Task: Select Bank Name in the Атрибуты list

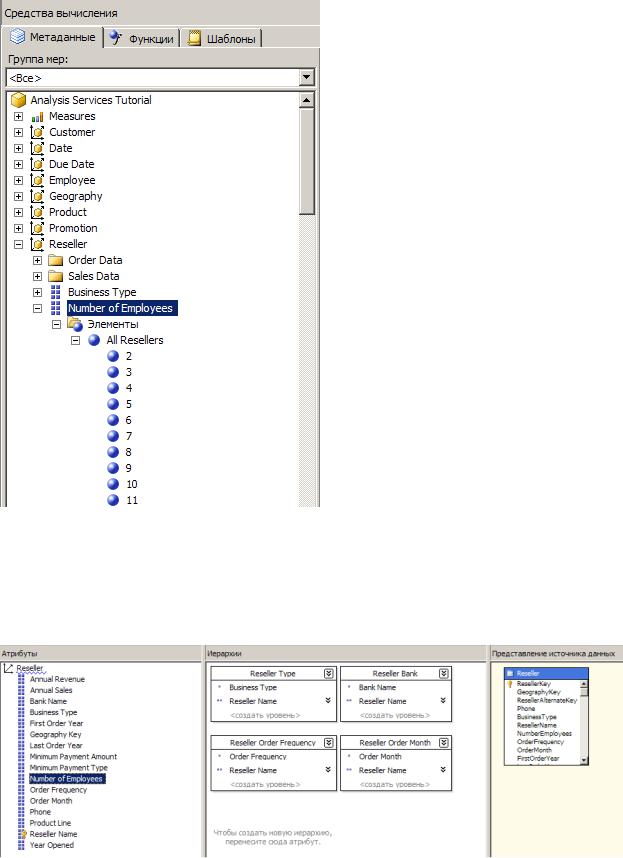Action: (x=48, y=701)
